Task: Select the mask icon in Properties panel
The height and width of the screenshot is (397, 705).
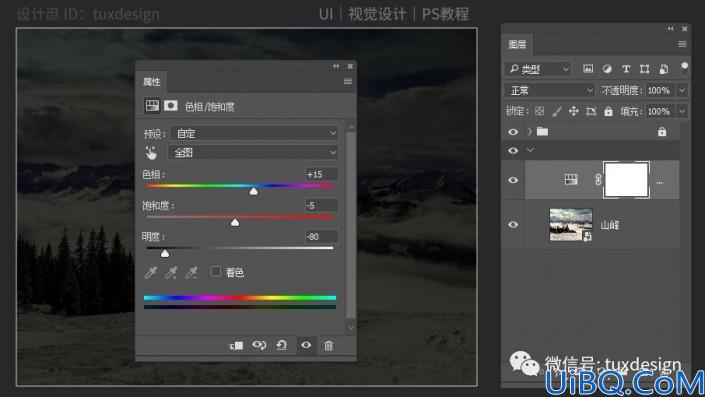Action: pyautogui.click(x=170, y=106)
